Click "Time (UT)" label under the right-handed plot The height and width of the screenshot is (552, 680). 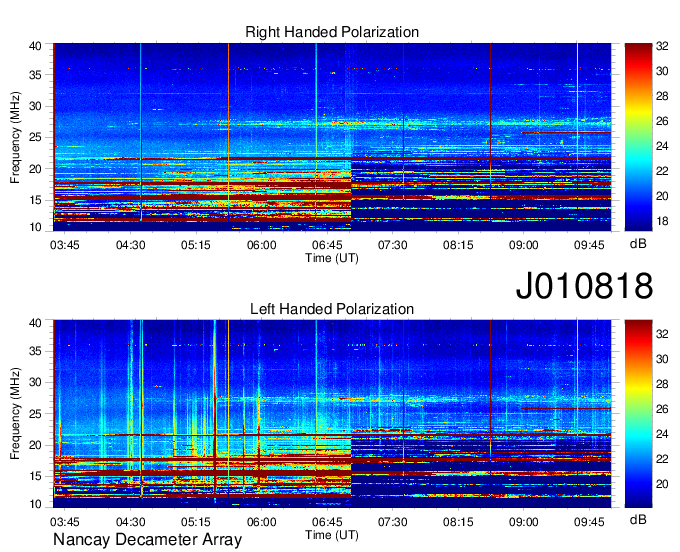332,258
